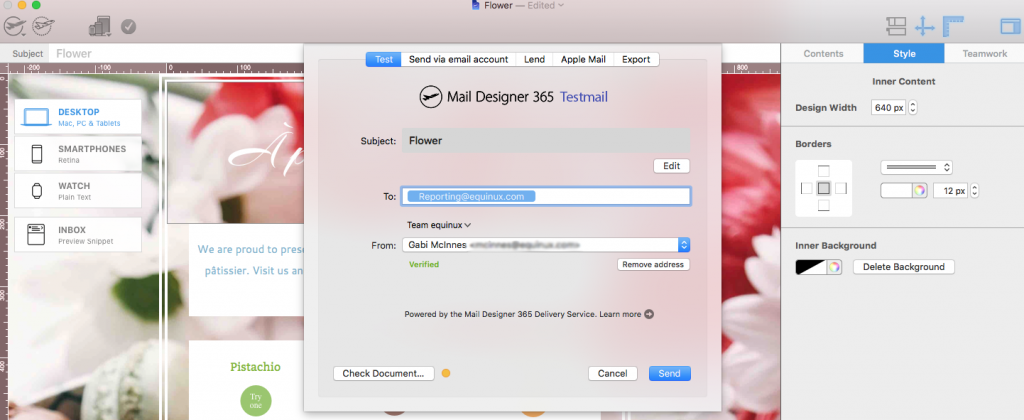Click the Design Width value field
The width and height of the screenshot is (1024, 420).
tap(889, 108)
